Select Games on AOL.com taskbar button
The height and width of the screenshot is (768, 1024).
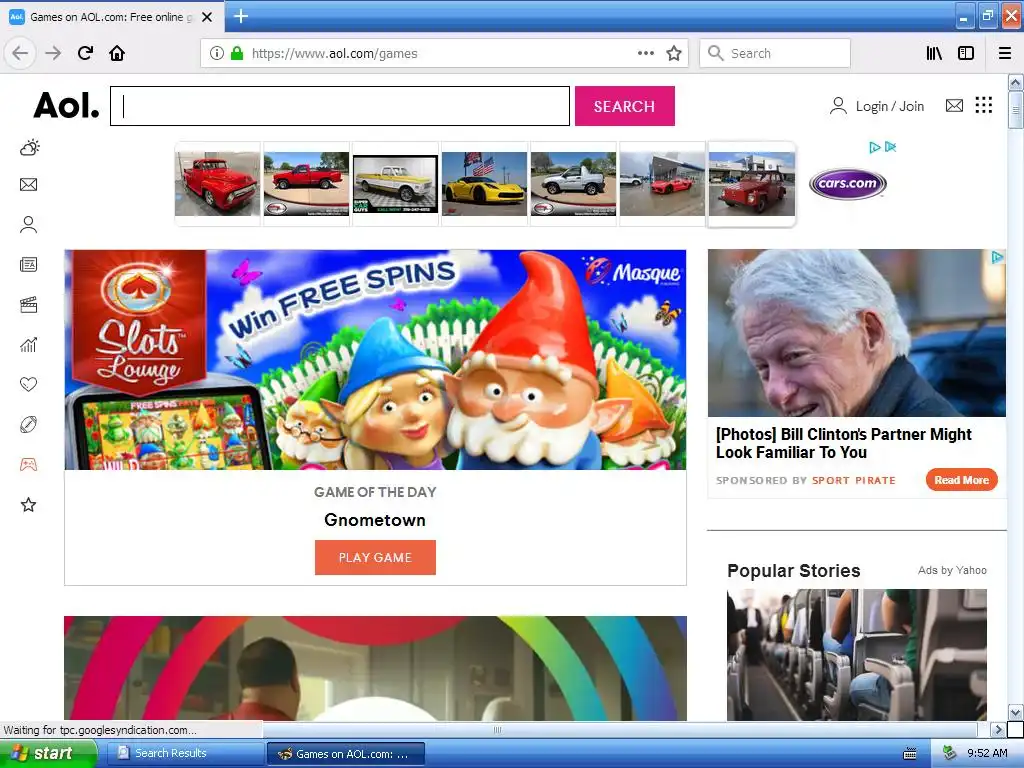click(346, 754)
